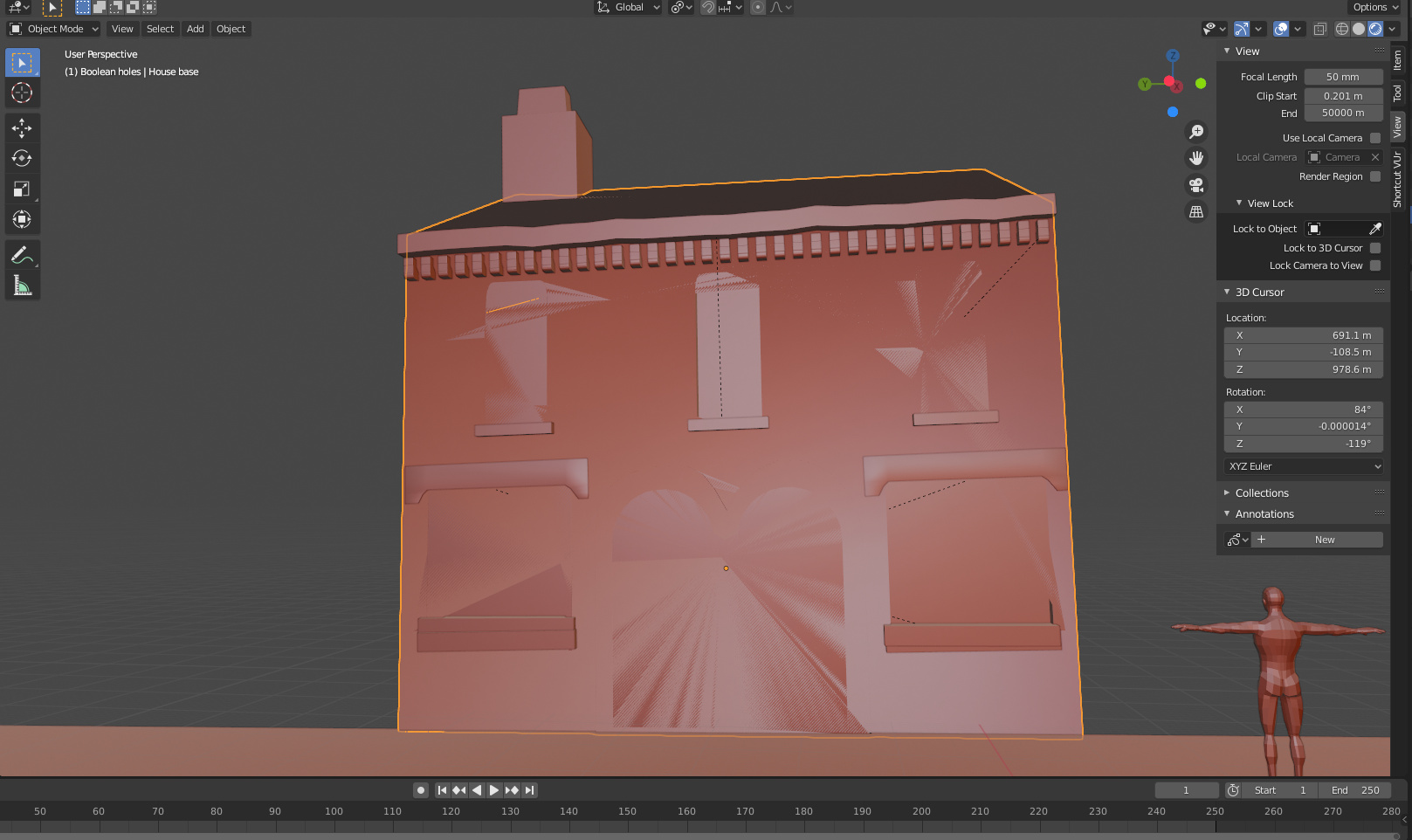
Task: Enable Use Local Camera checkbox
Action: tap(1375, 138)
